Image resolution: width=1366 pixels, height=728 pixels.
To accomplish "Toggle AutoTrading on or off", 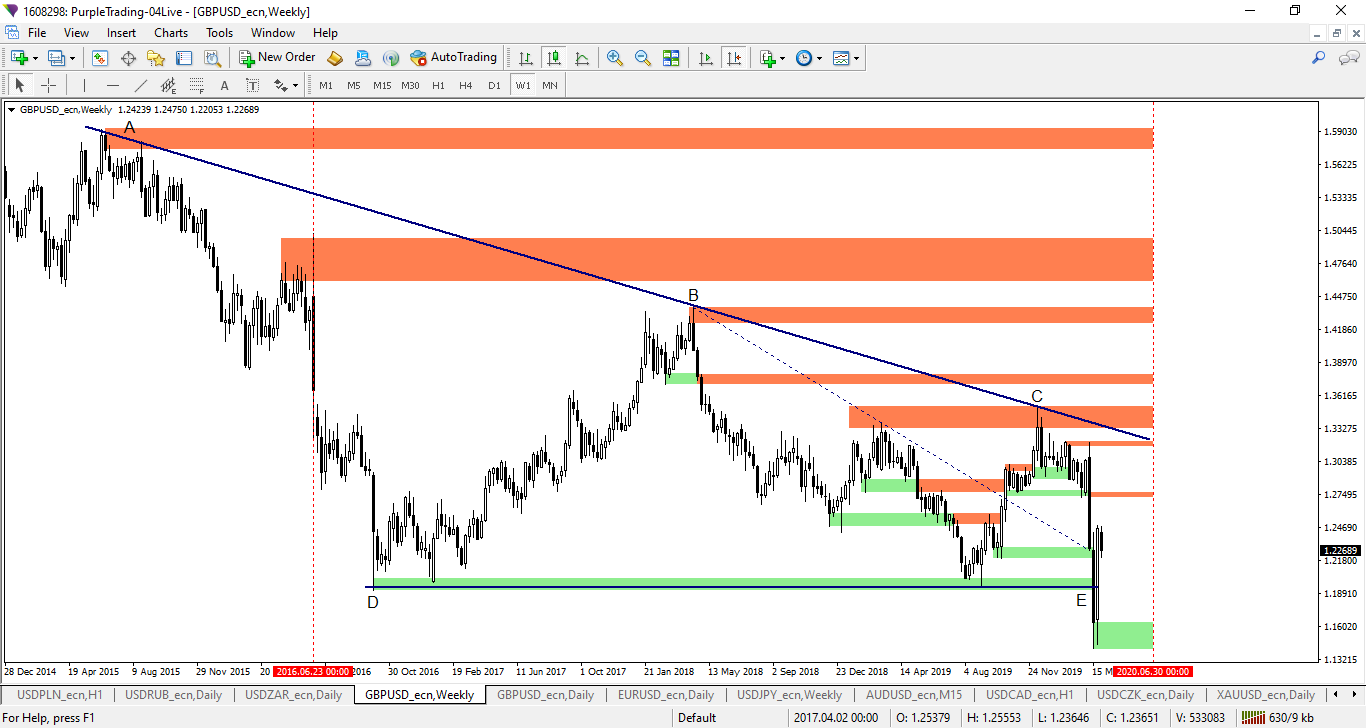I will click(x=453, y=58).
